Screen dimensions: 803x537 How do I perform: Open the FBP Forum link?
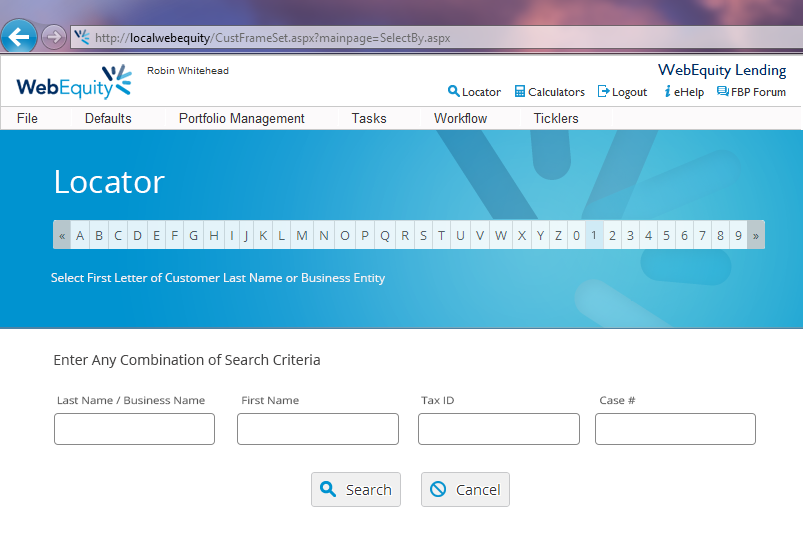point(751,92)
